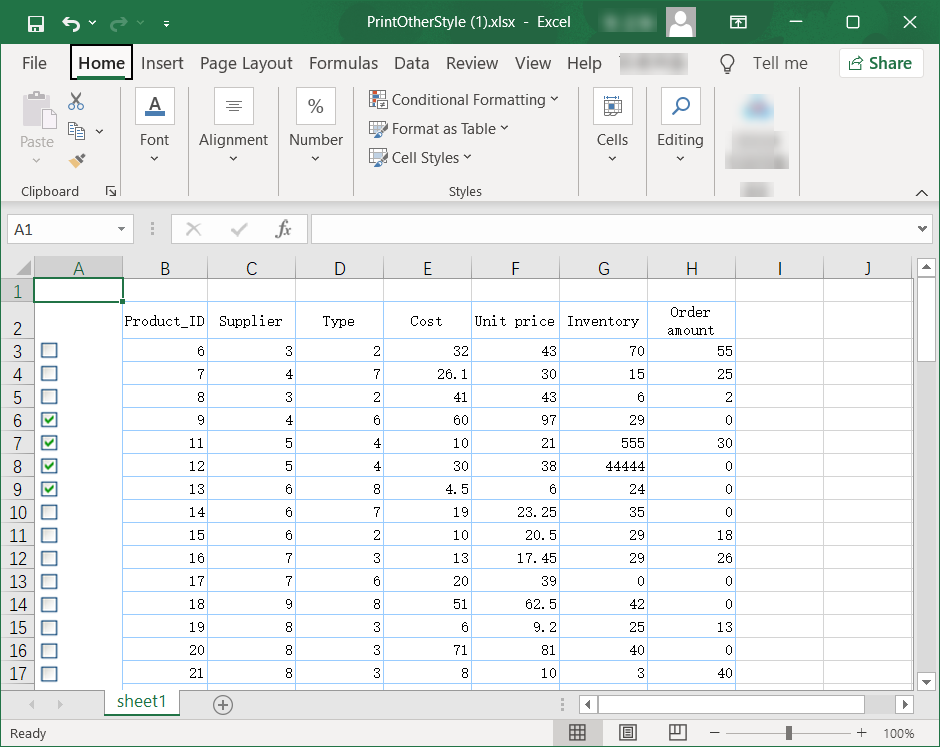Image resolution: width=940 pixels, height=747 pixels.
Task: Uncheck the checkbox on row 6
Action: point(49,419)
